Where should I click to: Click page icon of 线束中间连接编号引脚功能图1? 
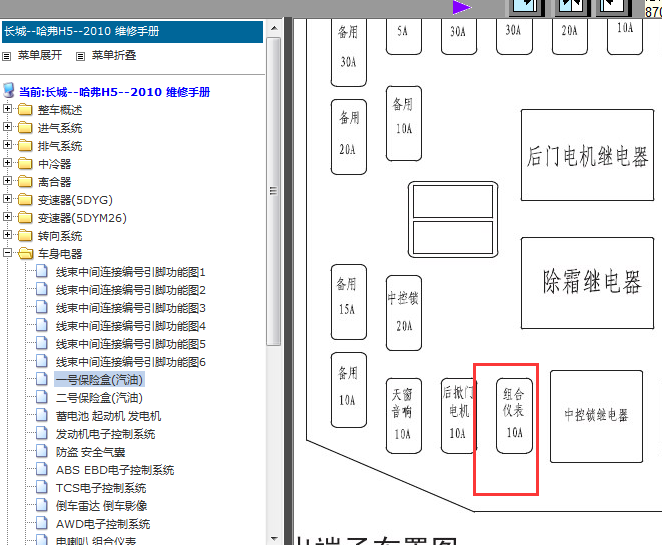coord(41,271)
